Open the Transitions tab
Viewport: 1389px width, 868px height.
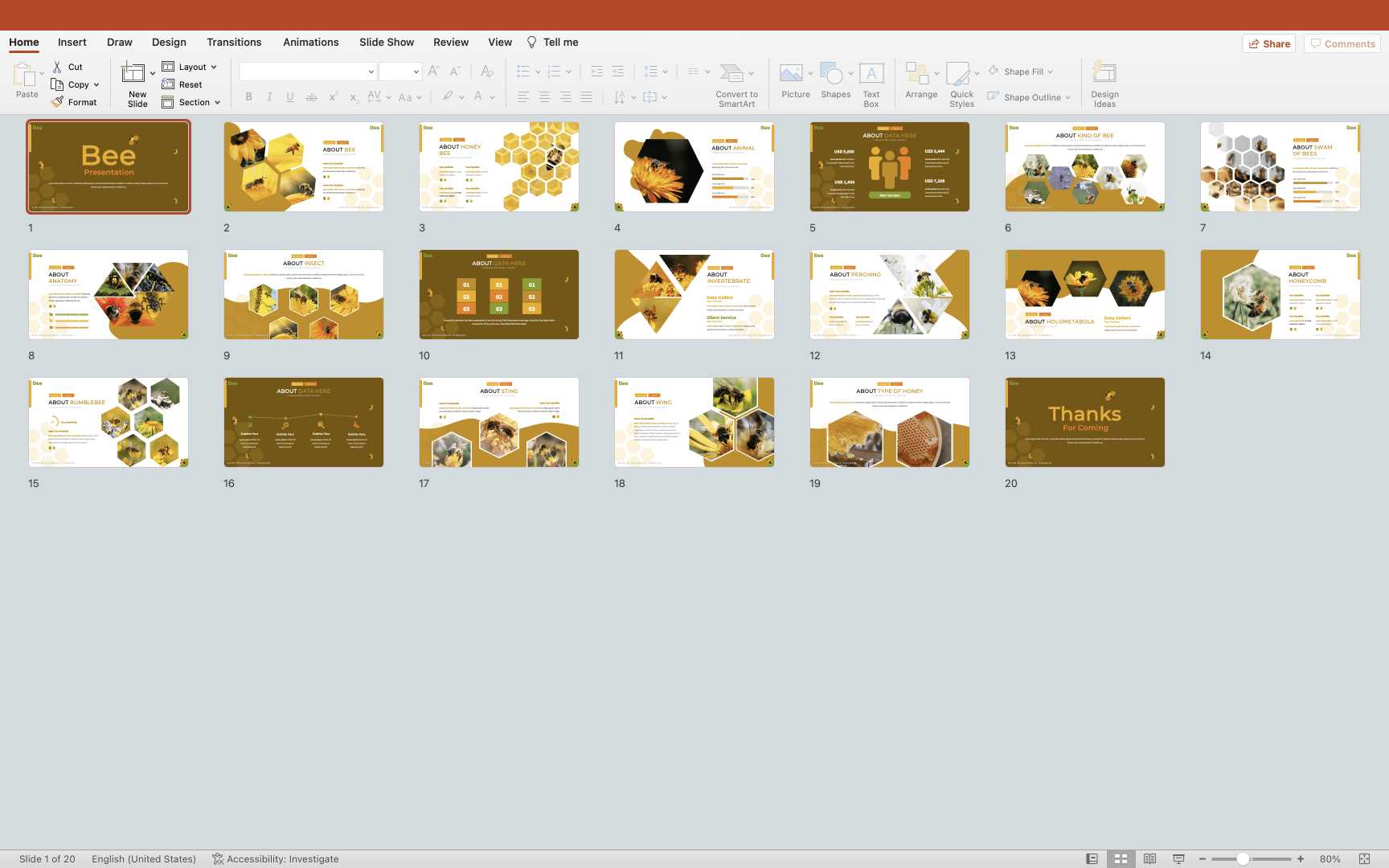[233, 43]
